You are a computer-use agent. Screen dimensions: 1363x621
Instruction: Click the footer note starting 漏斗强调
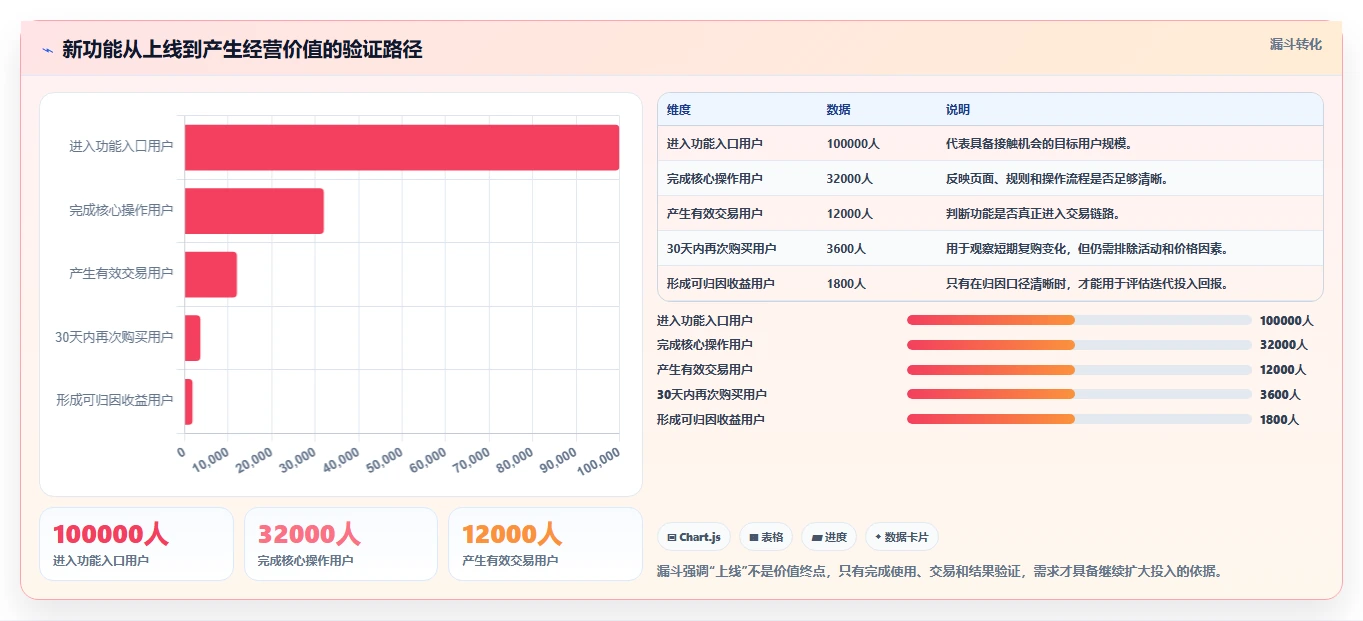[x=939, y=572]
